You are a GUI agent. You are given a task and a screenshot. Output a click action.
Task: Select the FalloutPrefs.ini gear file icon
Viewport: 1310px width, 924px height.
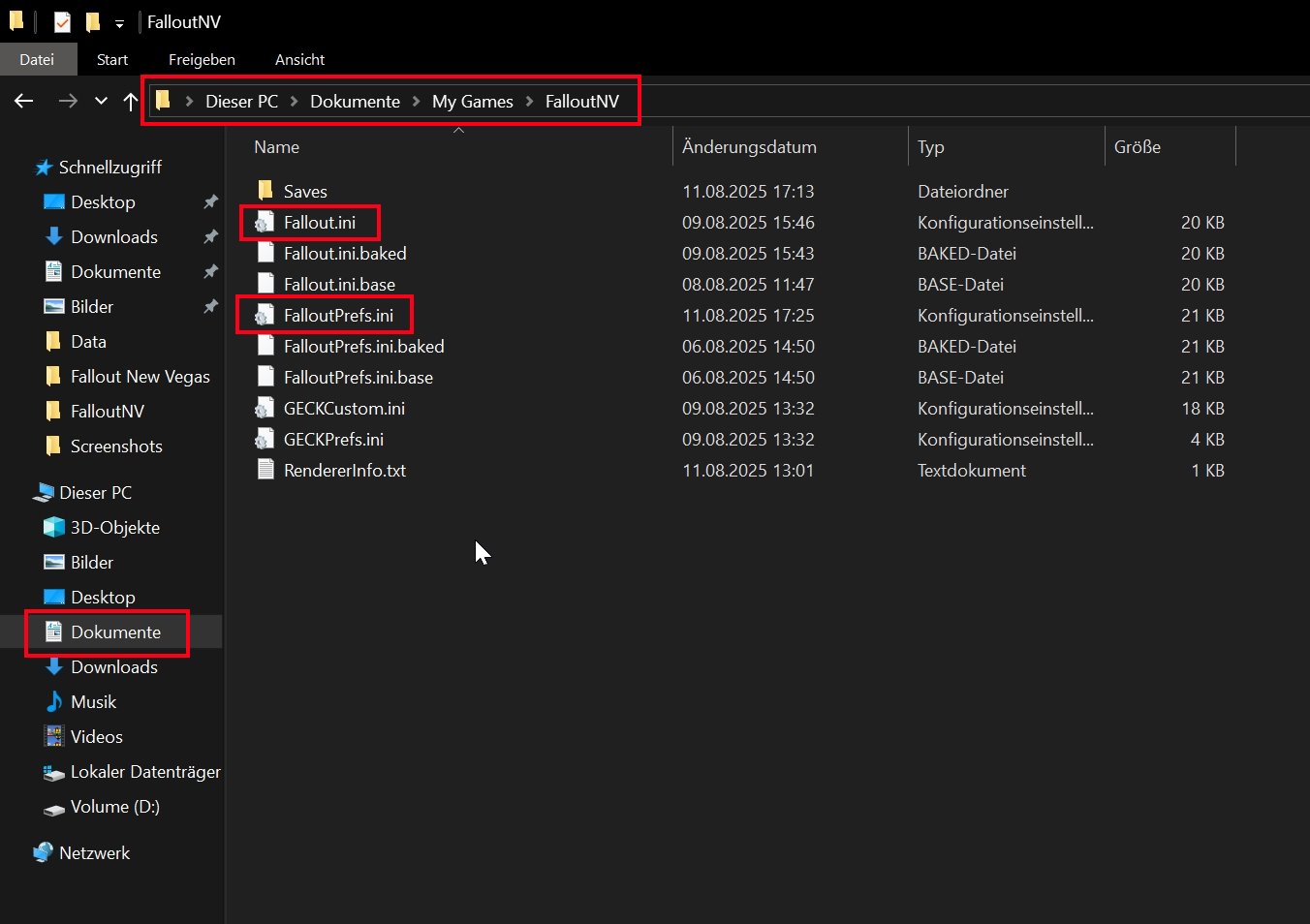point(265,316)
